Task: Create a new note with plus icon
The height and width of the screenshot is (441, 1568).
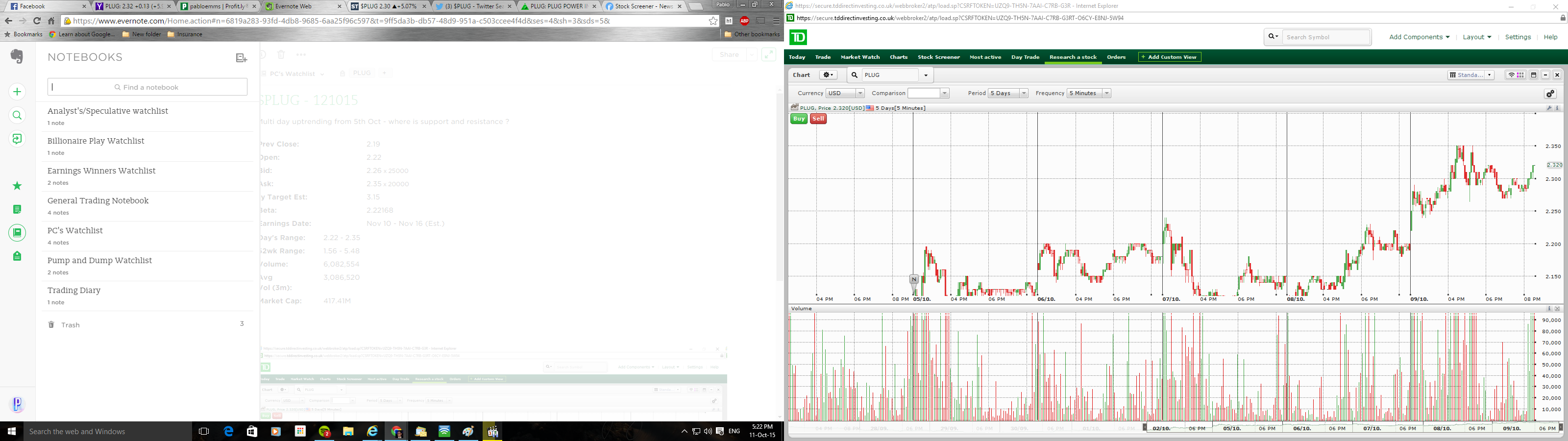Action: (x=17, y=92)
